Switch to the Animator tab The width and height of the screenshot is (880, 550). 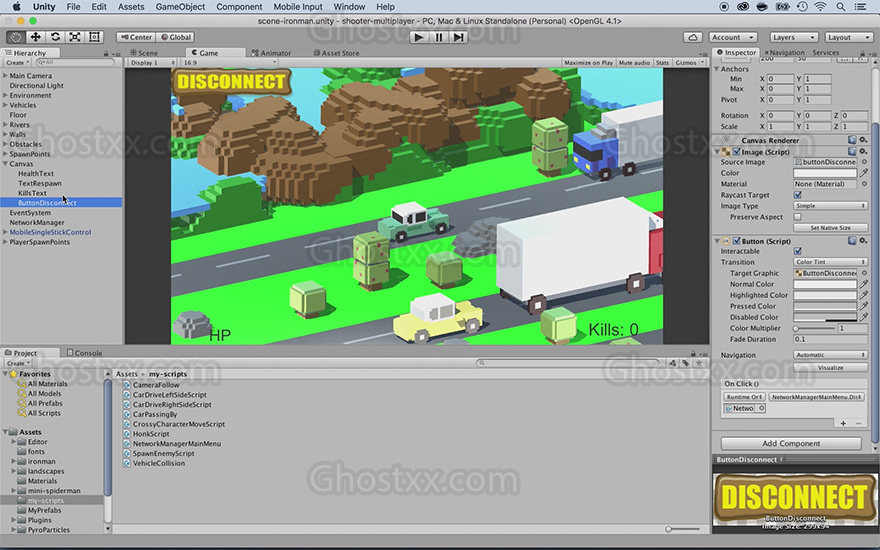(272, 53)
